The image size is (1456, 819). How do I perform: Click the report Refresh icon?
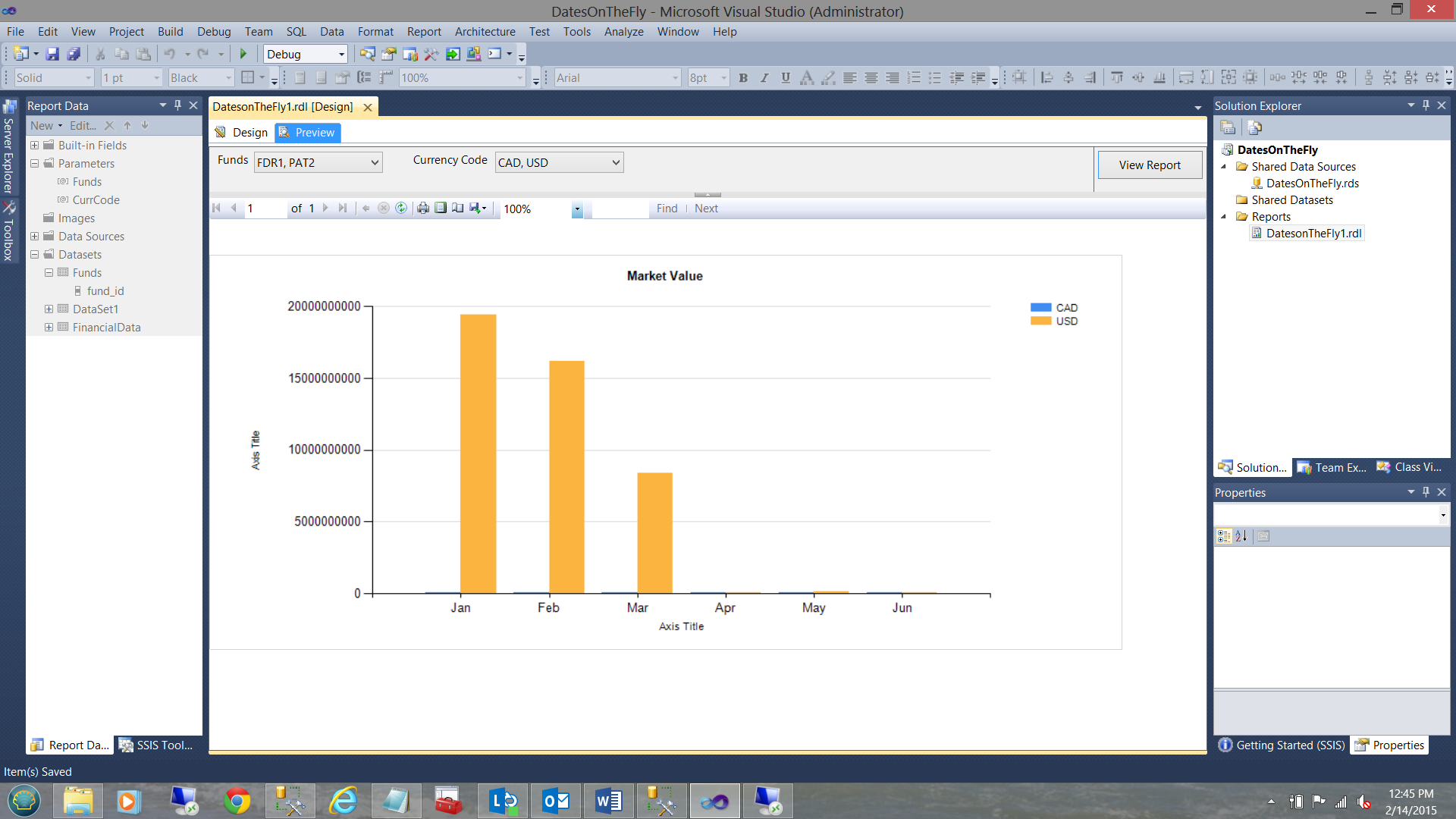401,208
